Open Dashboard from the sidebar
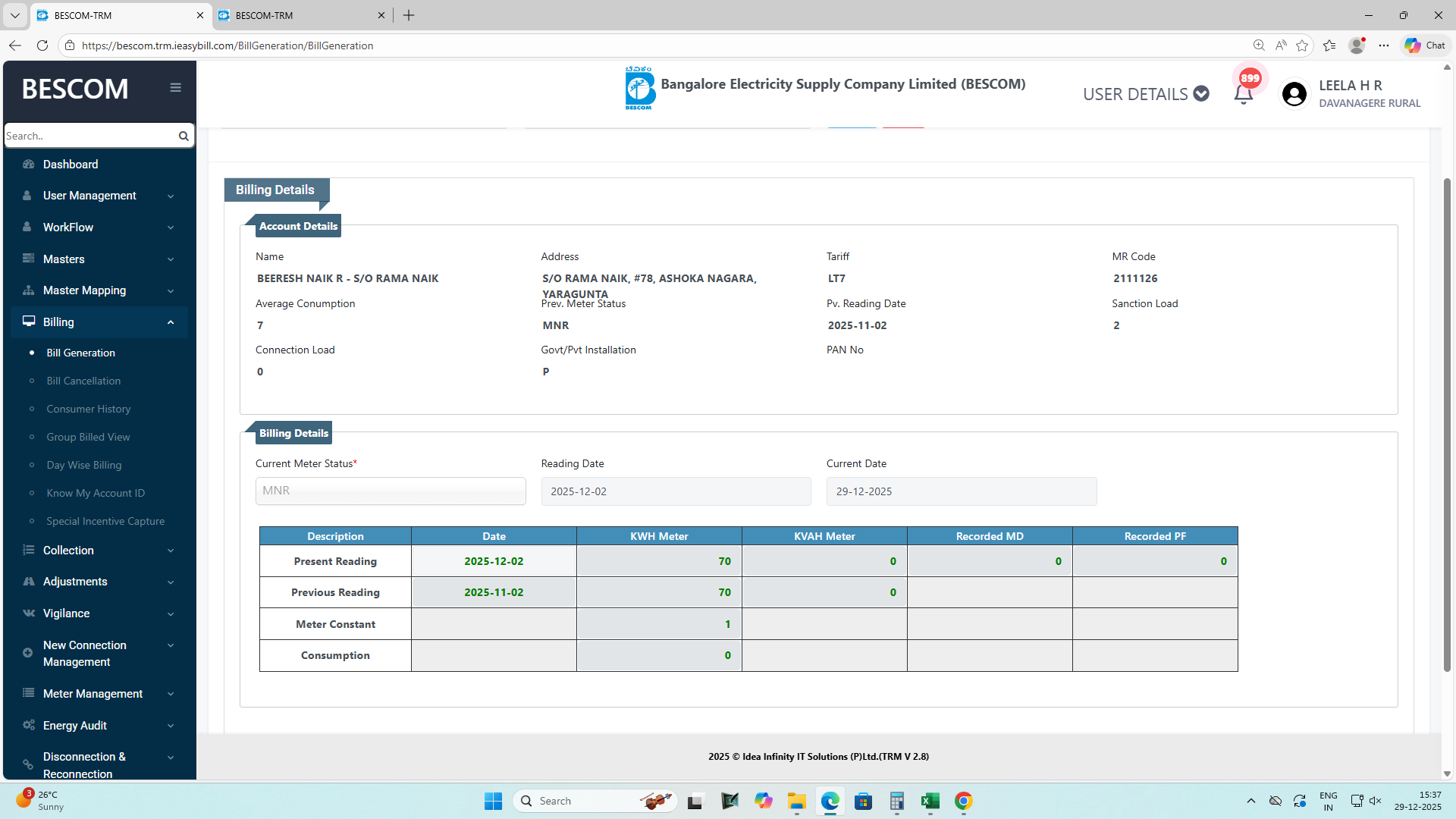 70,165
